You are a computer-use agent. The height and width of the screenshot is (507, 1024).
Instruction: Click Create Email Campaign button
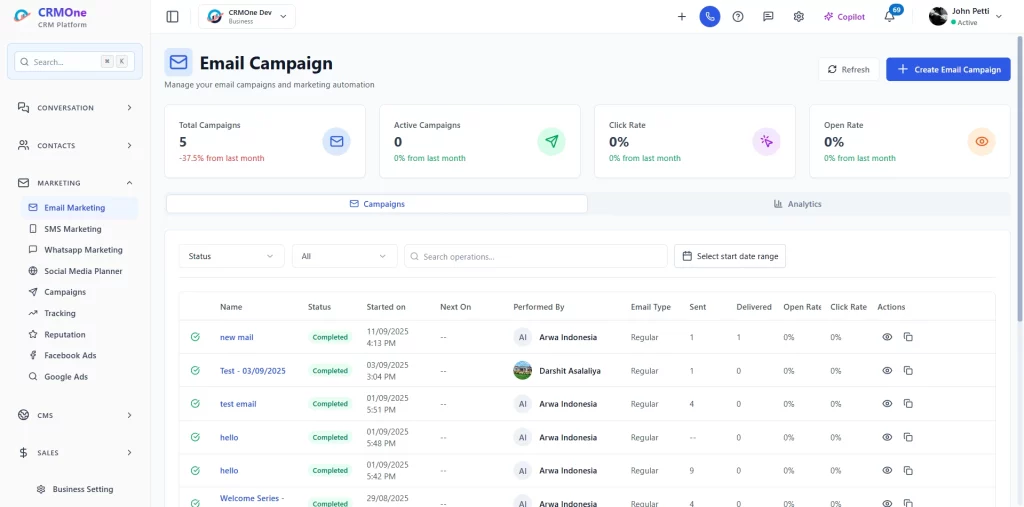(948, 69)
